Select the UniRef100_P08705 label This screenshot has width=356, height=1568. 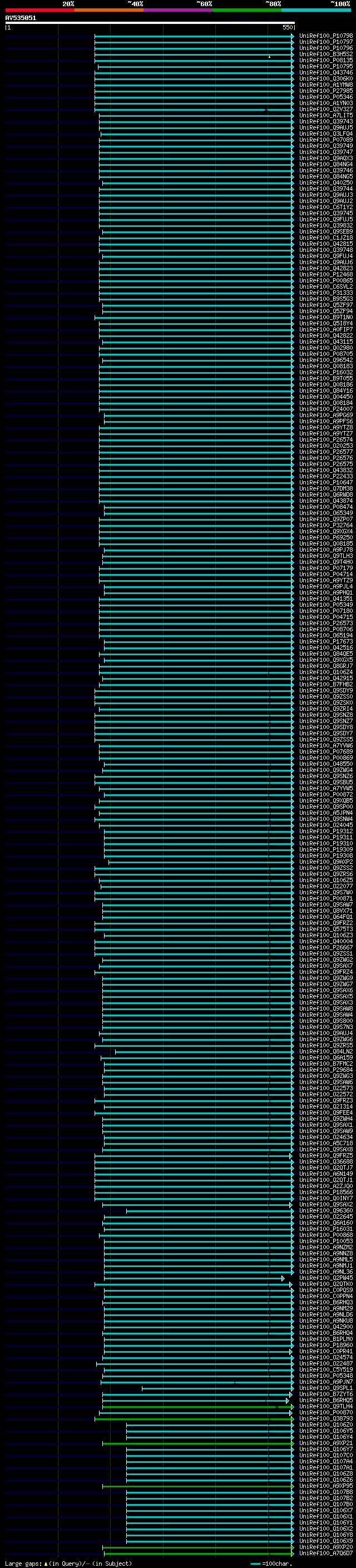[x=325, y=354]
